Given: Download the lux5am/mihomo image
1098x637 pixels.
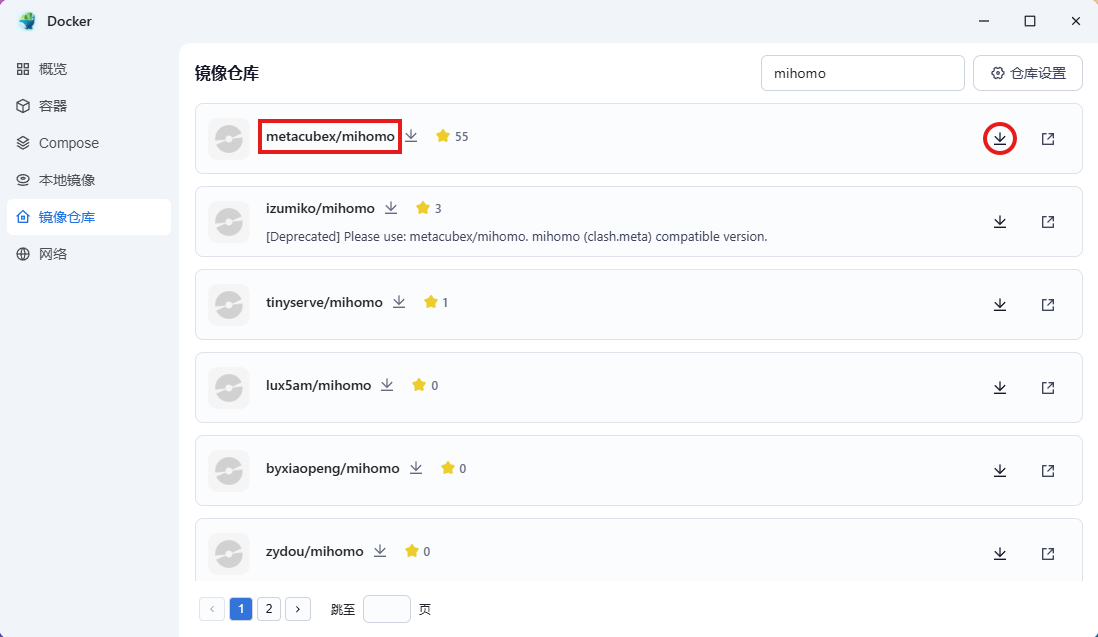Looking at the screenshot, I should 999,388.
